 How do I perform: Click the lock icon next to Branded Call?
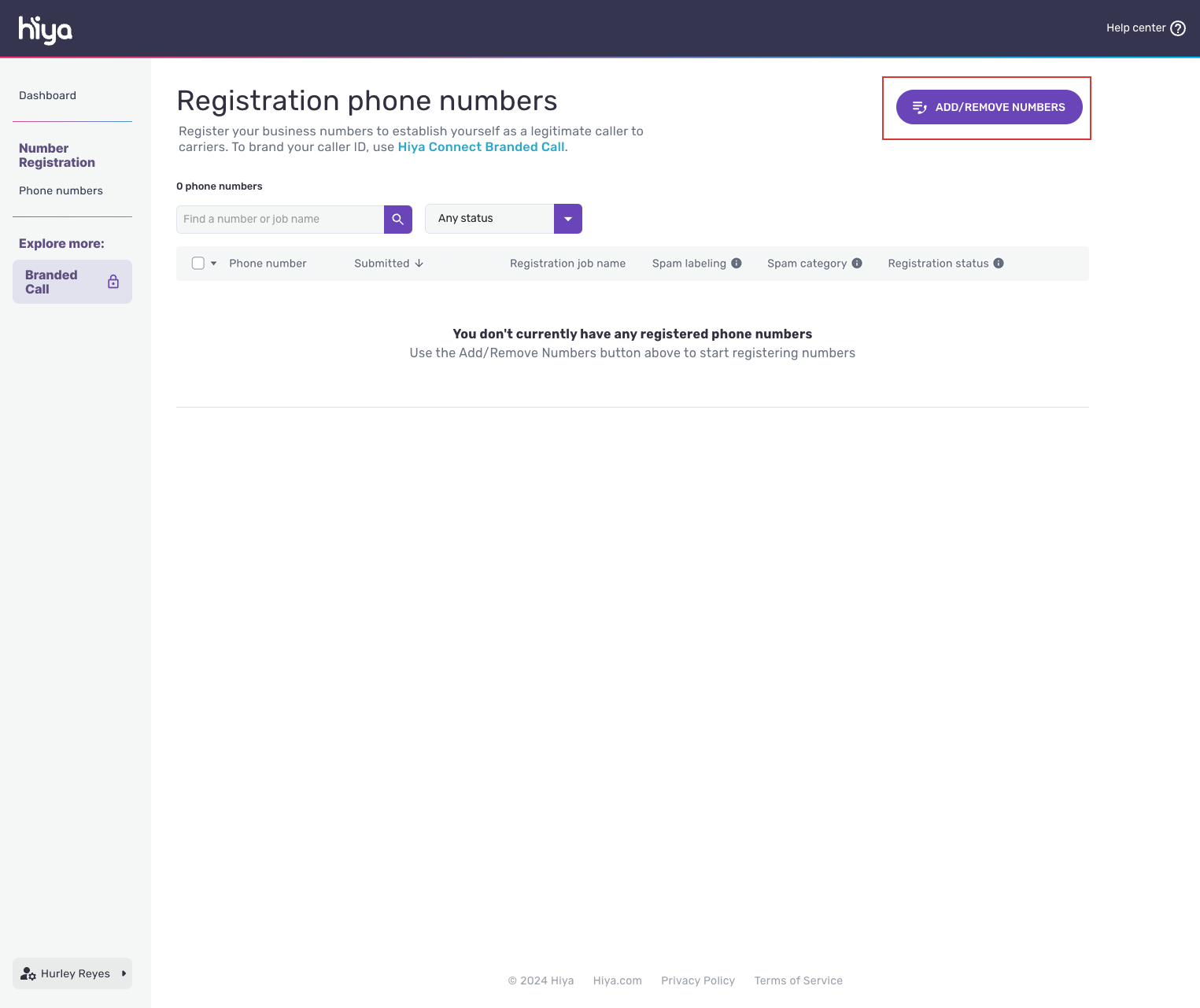113,281
